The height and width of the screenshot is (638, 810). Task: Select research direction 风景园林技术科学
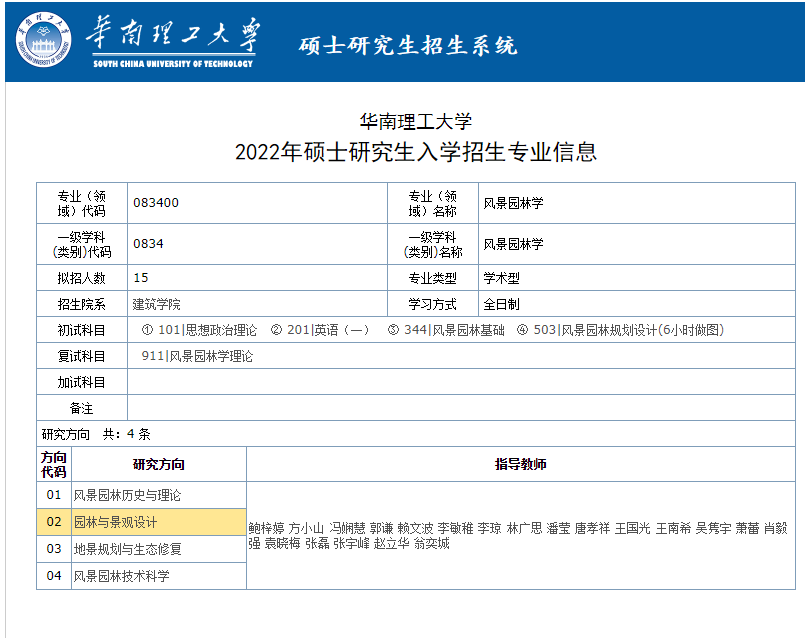pos(121,576)
